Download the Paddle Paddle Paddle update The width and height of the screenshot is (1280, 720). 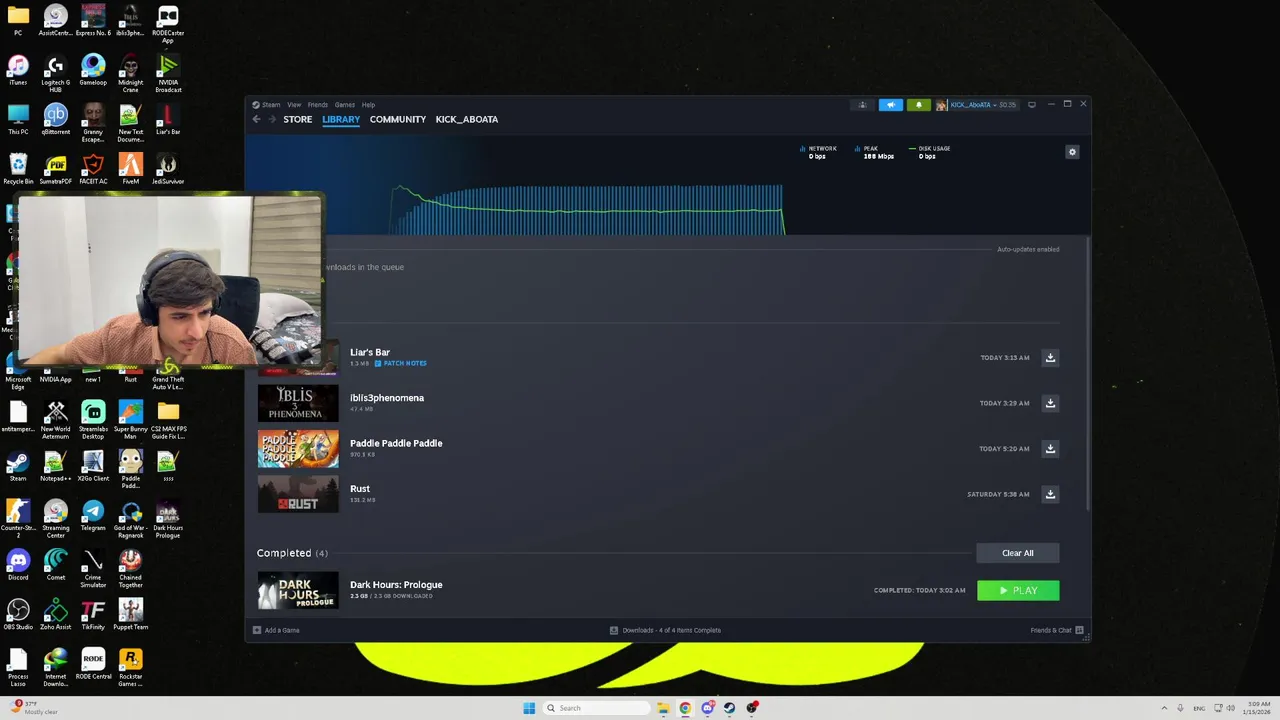[x=1050, y=448]
